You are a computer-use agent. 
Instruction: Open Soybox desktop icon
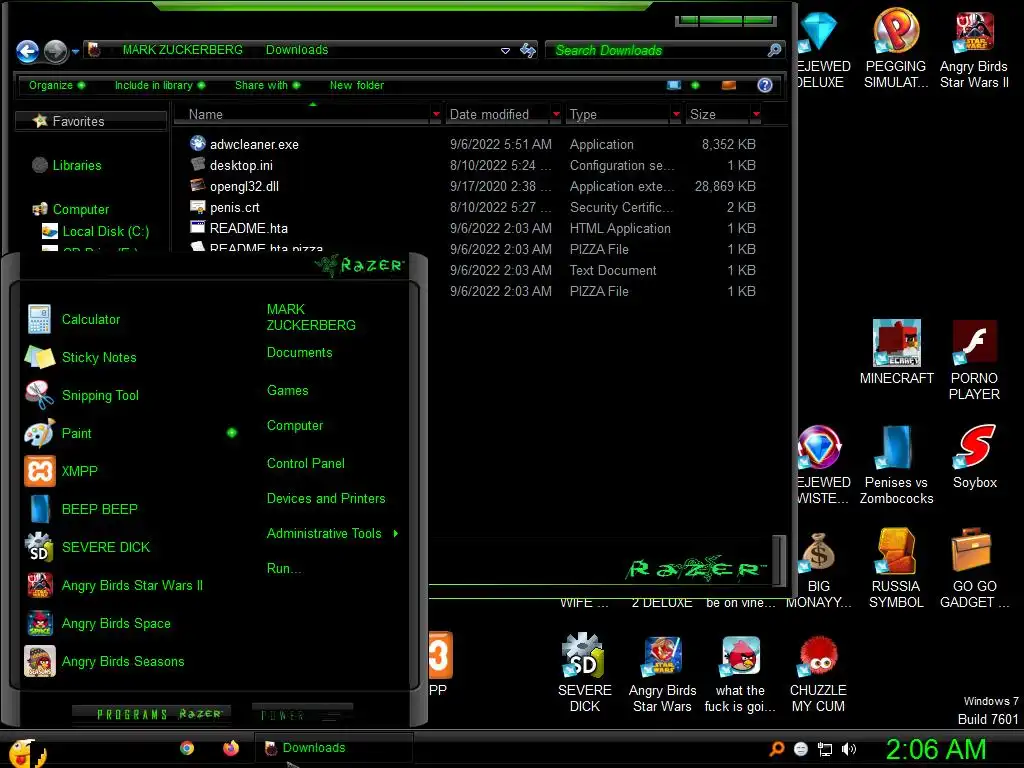click(x=974, y=457)
